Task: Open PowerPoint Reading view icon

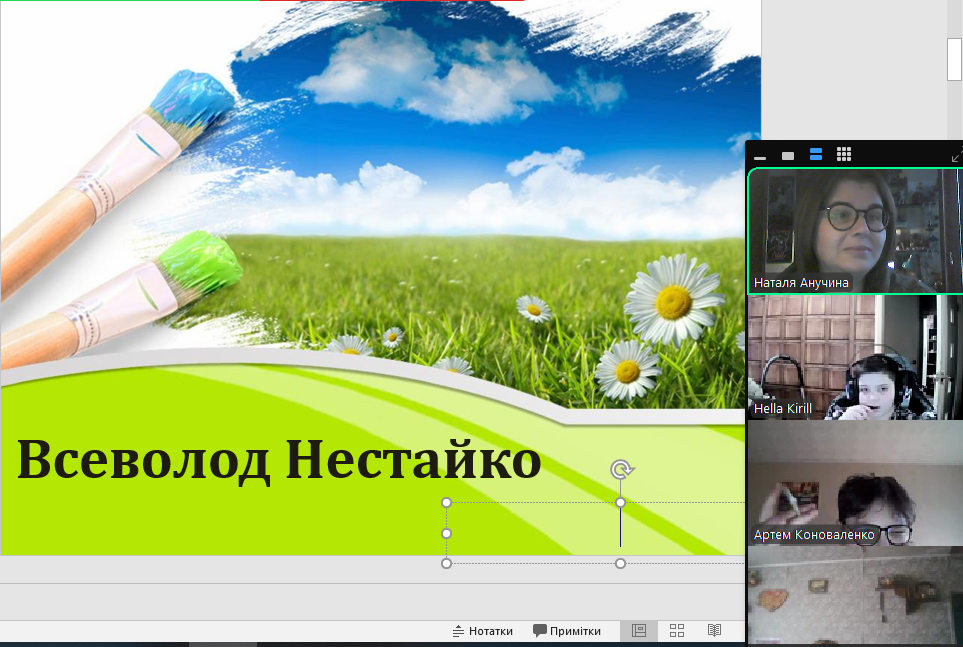Action: tap(714, 630)
